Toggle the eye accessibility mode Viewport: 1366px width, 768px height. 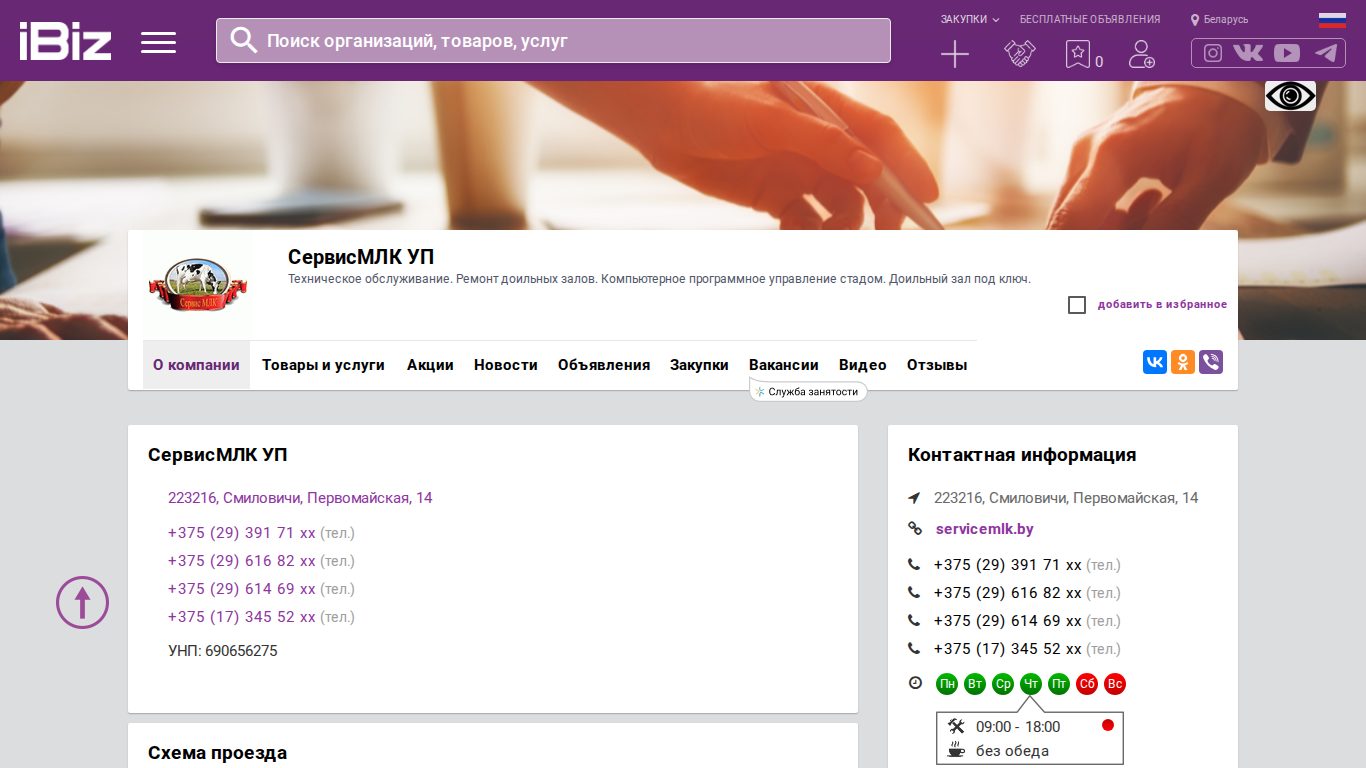(1290, 96)
